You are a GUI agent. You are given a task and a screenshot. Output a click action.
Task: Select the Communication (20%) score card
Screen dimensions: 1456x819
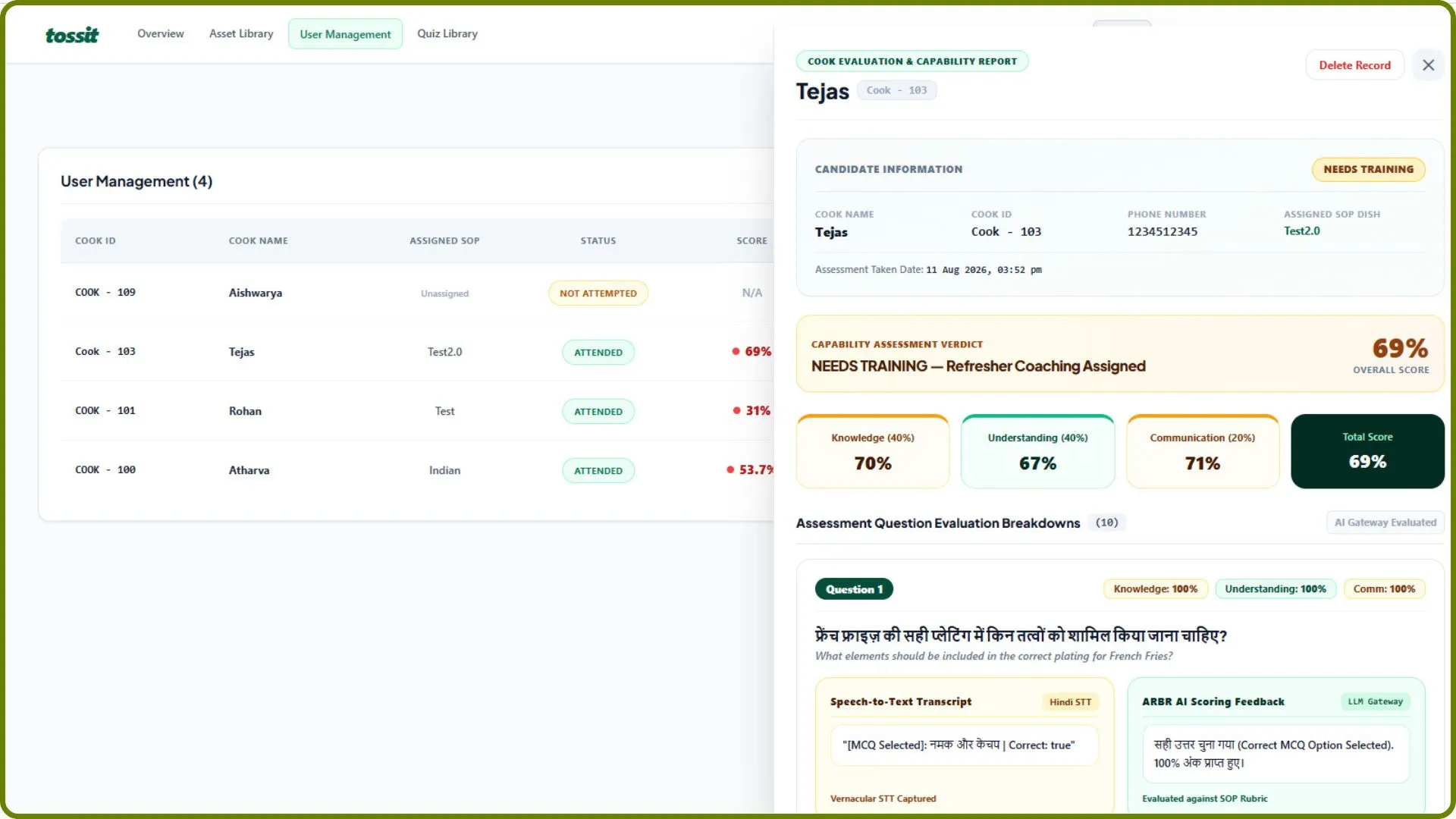point(1202,451)
